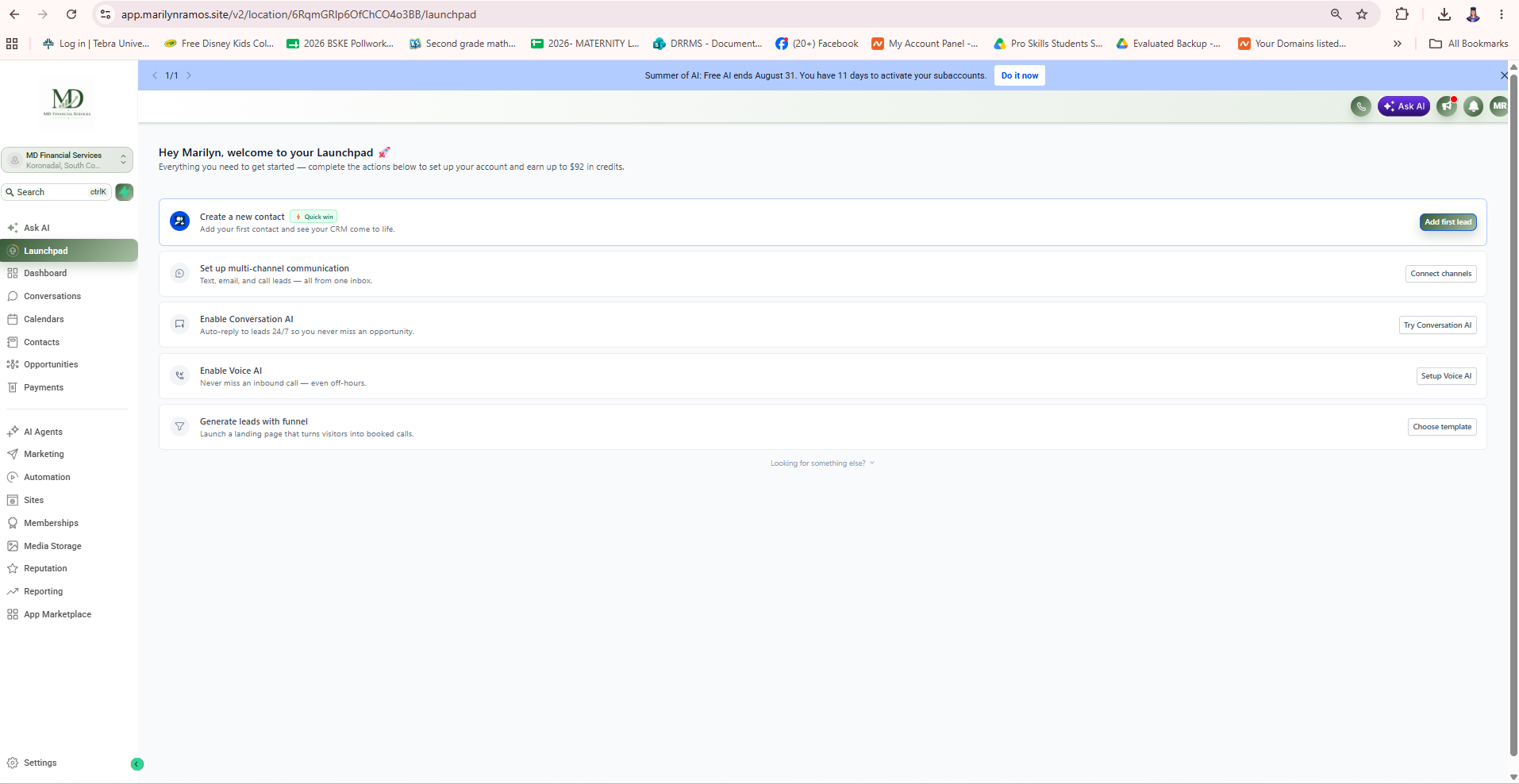Viewport: 1519px width, 784px height.
Task: Go to next banner announcement arrow
Action: click(x=189, y=75)
